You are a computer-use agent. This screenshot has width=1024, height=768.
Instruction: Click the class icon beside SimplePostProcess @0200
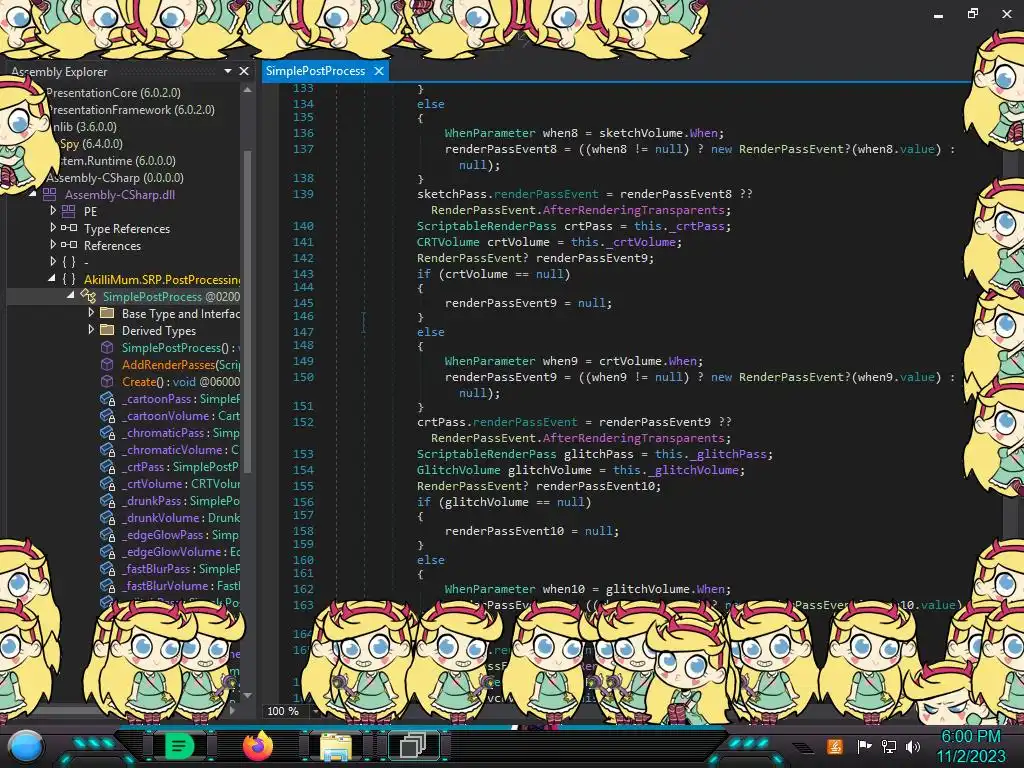88,296
